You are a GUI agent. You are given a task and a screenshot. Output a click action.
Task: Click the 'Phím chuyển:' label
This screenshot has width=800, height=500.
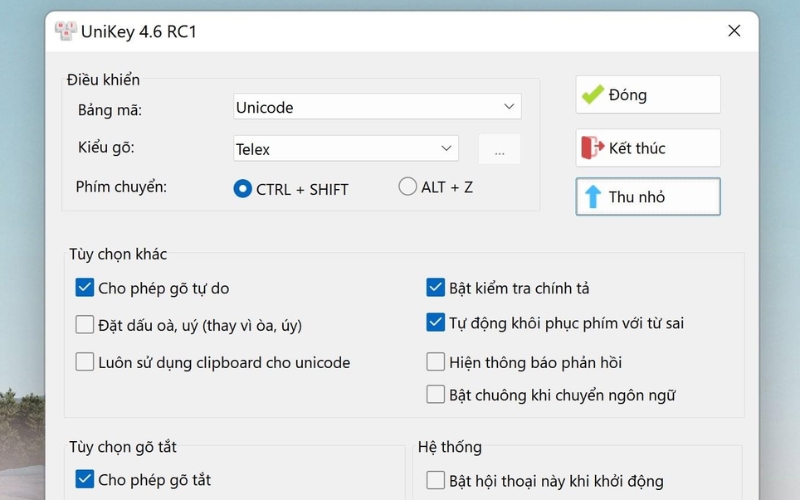tap(121, 187)
